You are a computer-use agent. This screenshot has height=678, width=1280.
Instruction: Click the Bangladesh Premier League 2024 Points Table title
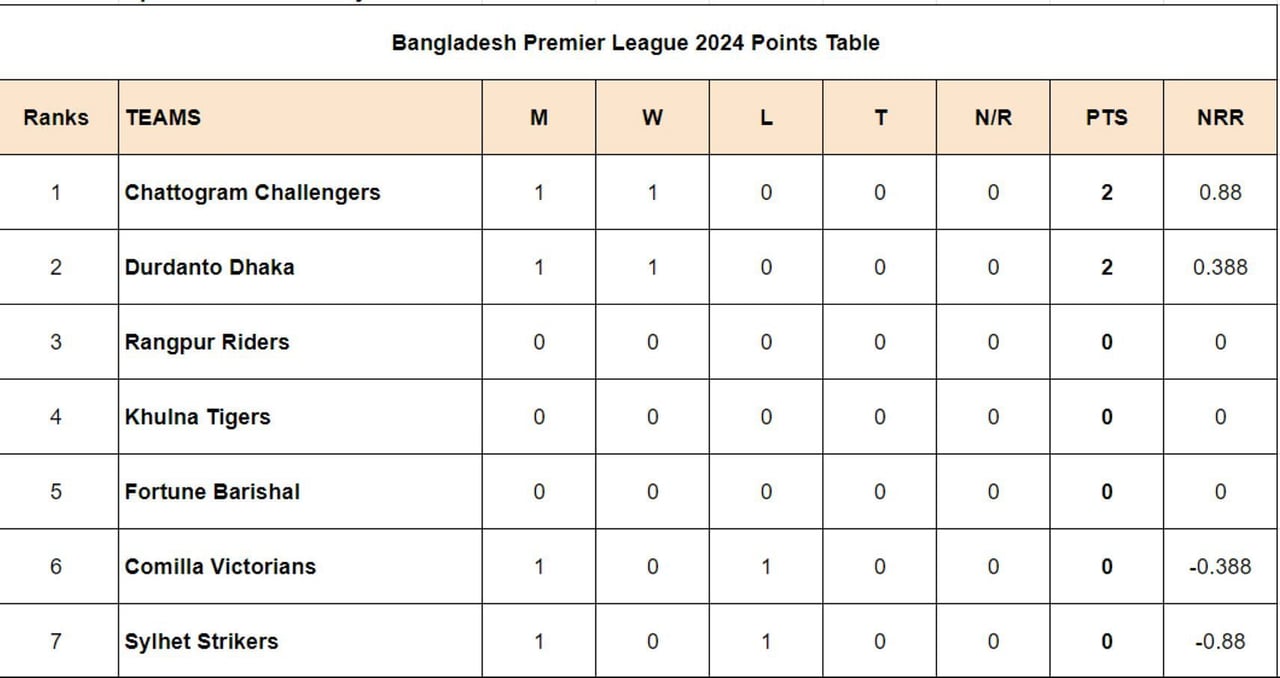pos(635,43)
